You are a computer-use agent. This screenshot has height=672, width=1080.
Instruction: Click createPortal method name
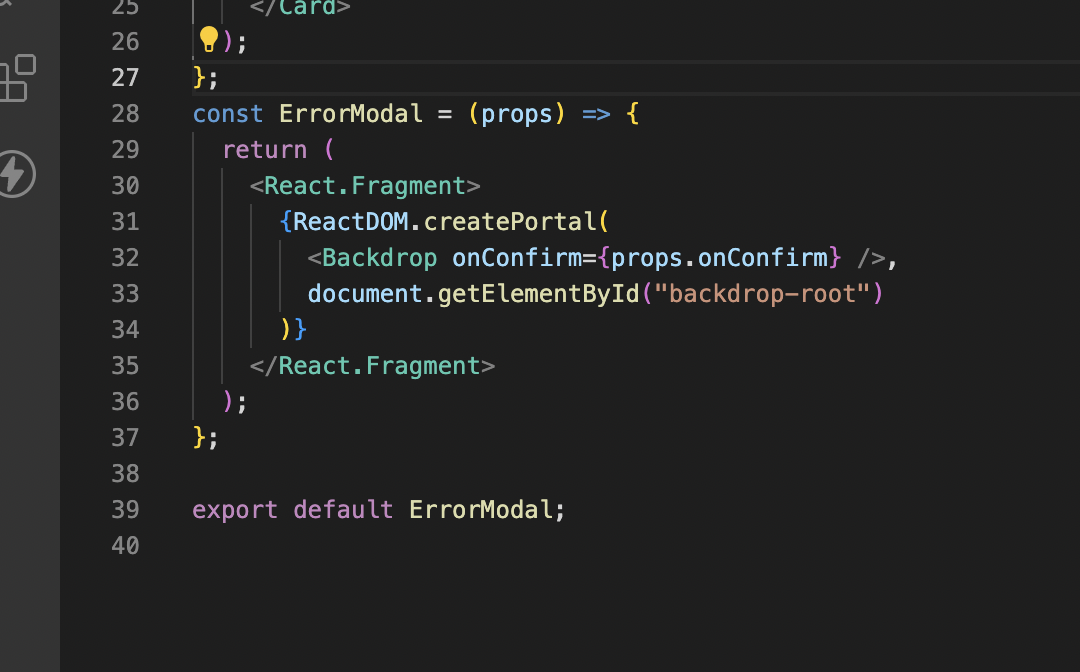510,222
